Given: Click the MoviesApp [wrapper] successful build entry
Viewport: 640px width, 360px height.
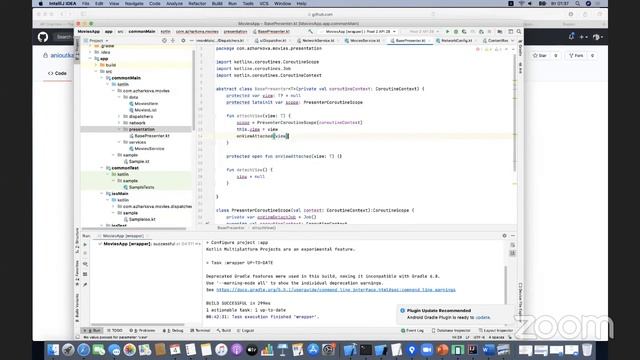Looking at the screenshot, I should [x=149, y=244].
